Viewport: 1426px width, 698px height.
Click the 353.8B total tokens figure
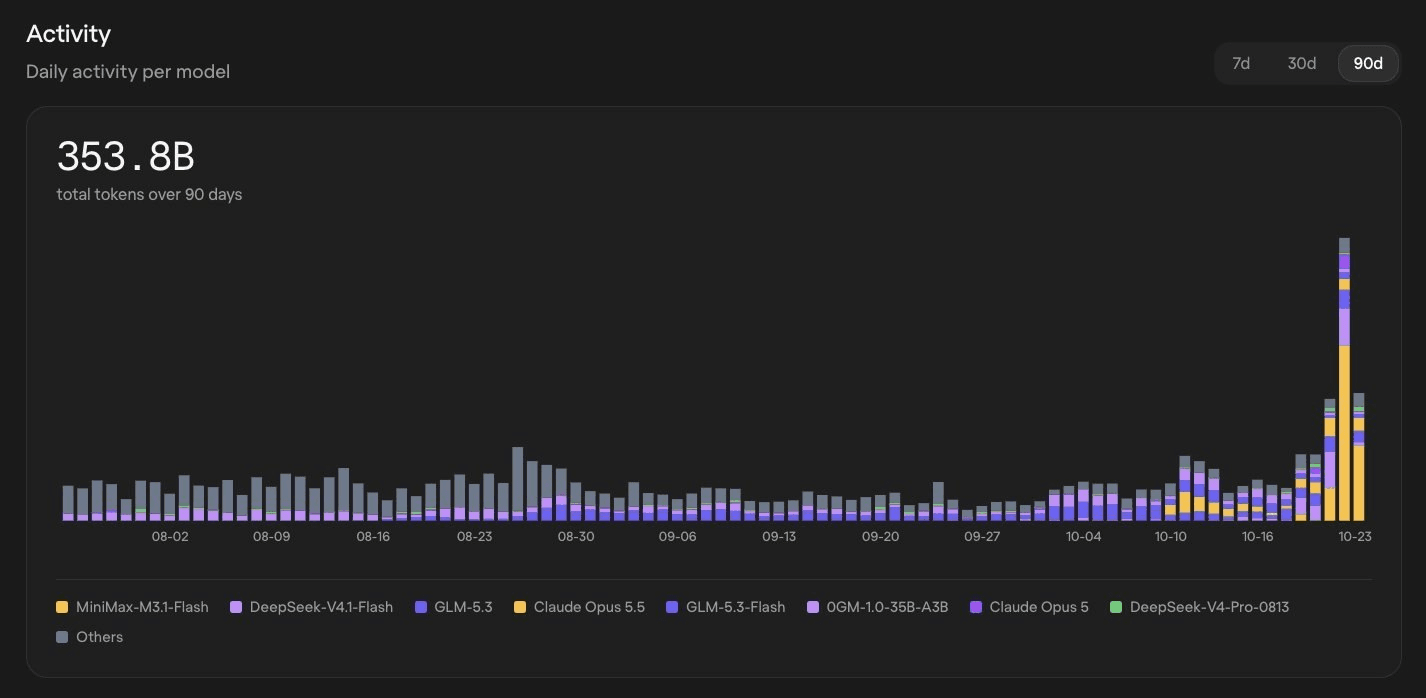125,157
